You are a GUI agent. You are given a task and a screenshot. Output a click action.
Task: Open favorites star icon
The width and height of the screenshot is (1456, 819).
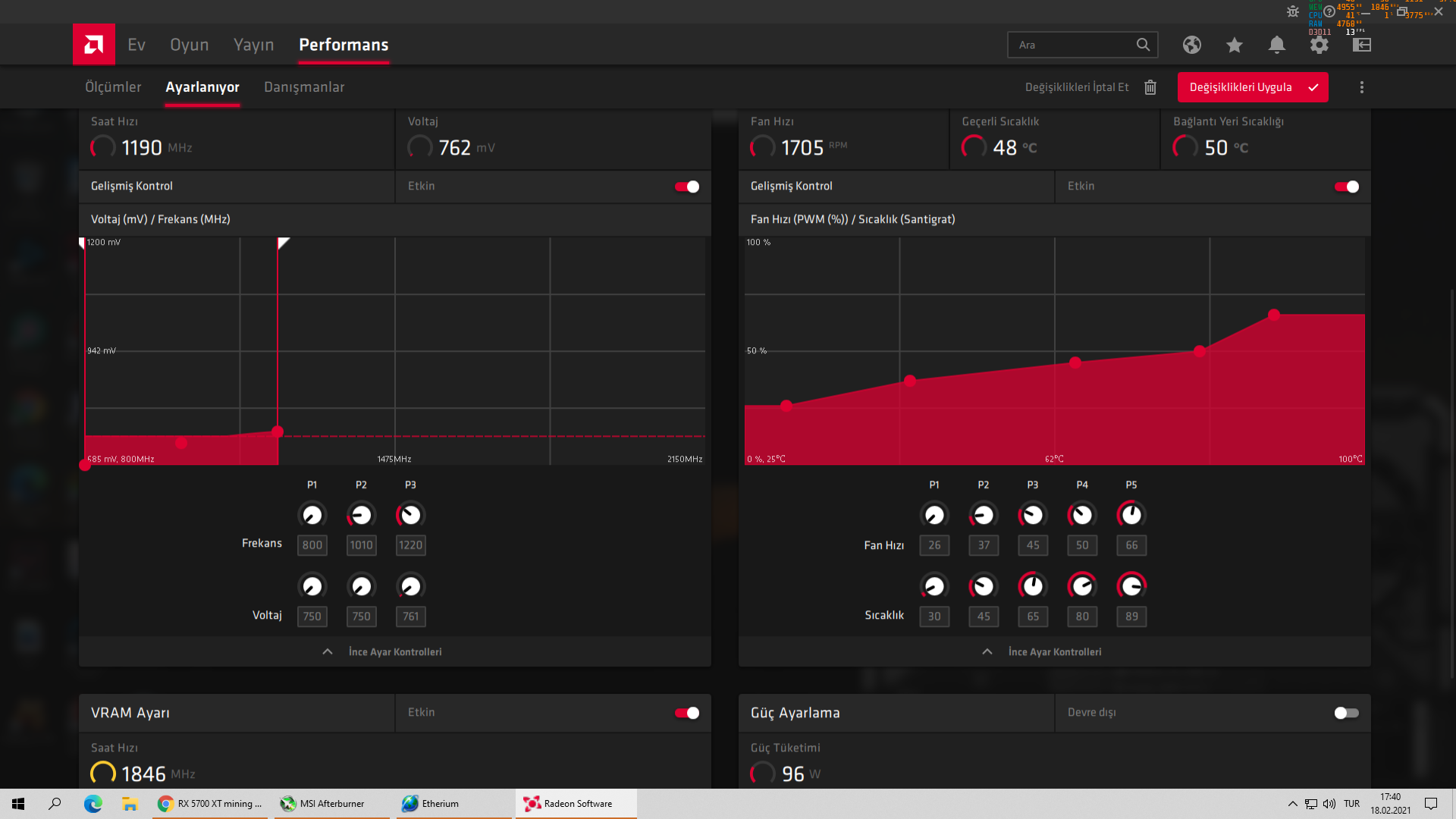pos(1234,45)
